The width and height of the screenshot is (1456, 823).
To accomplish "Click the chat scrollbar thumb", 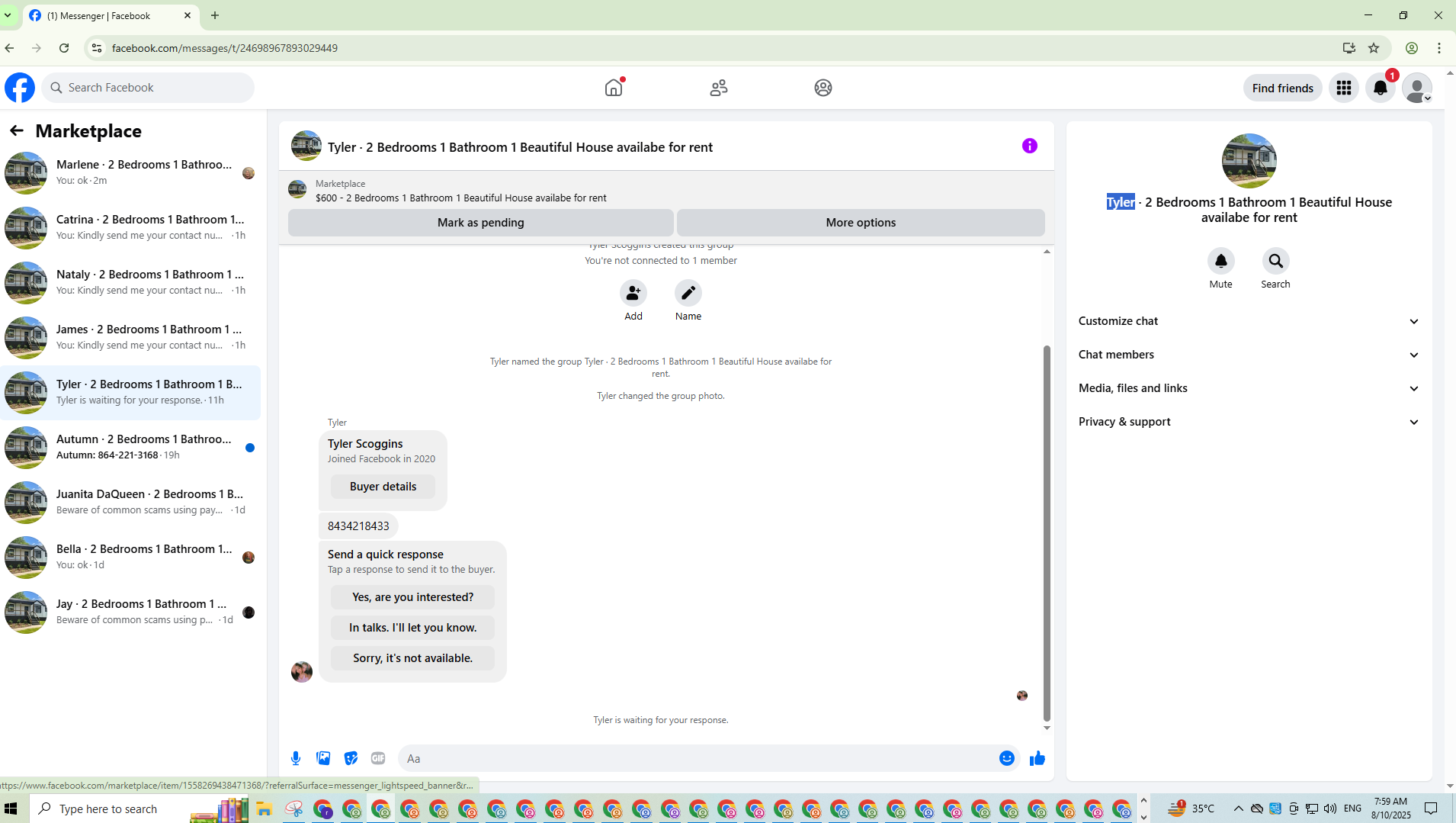I will 1047,532.
